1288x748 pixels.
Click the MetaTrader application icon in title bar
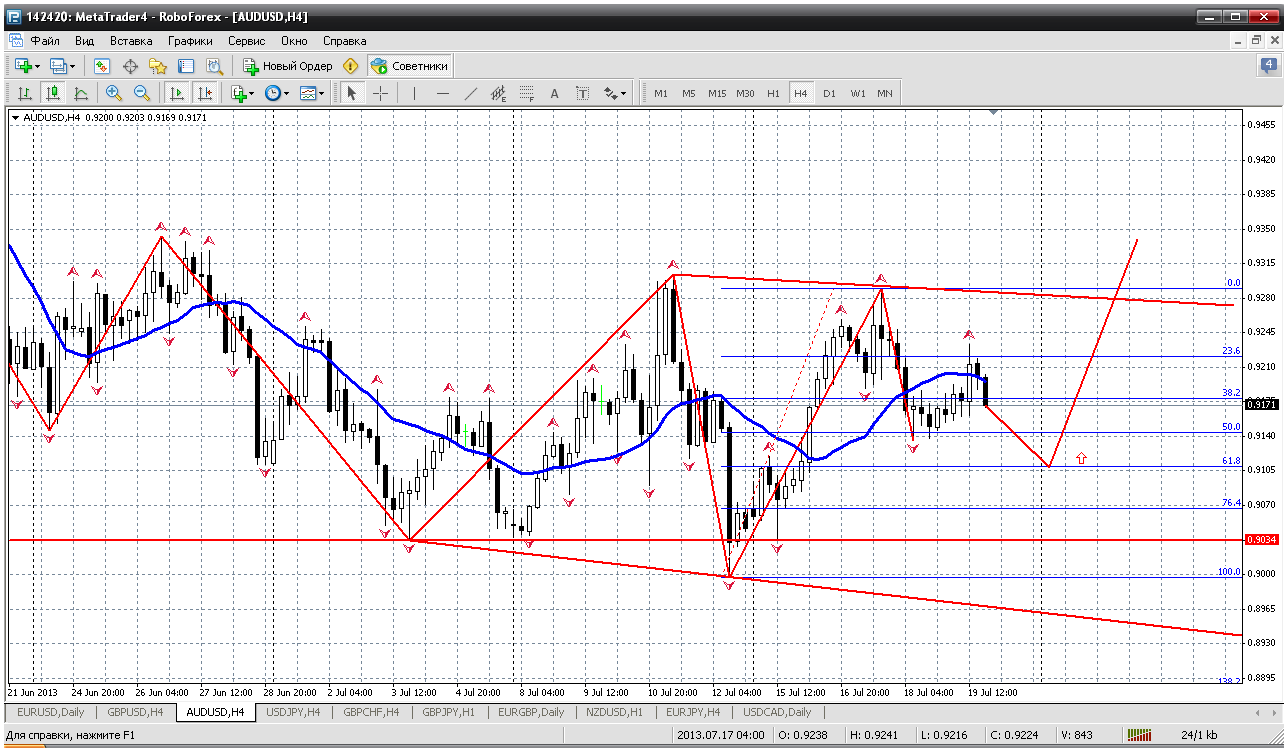point(13,17)
